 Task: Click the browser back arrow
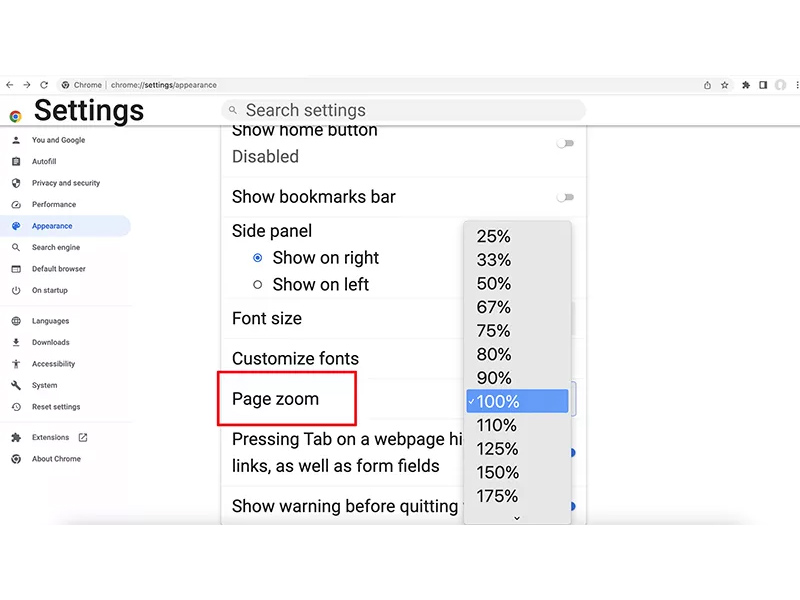[9, 85]
